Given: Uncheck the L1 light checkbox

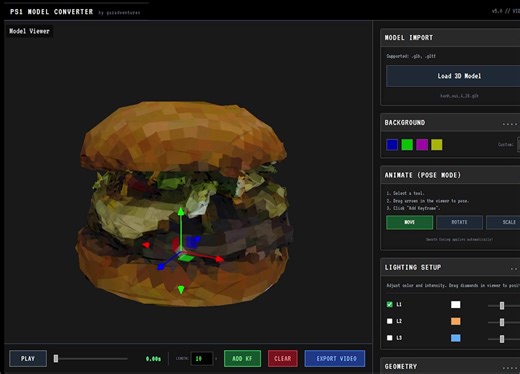Looking at the screenshot, I should coord(390,304).
